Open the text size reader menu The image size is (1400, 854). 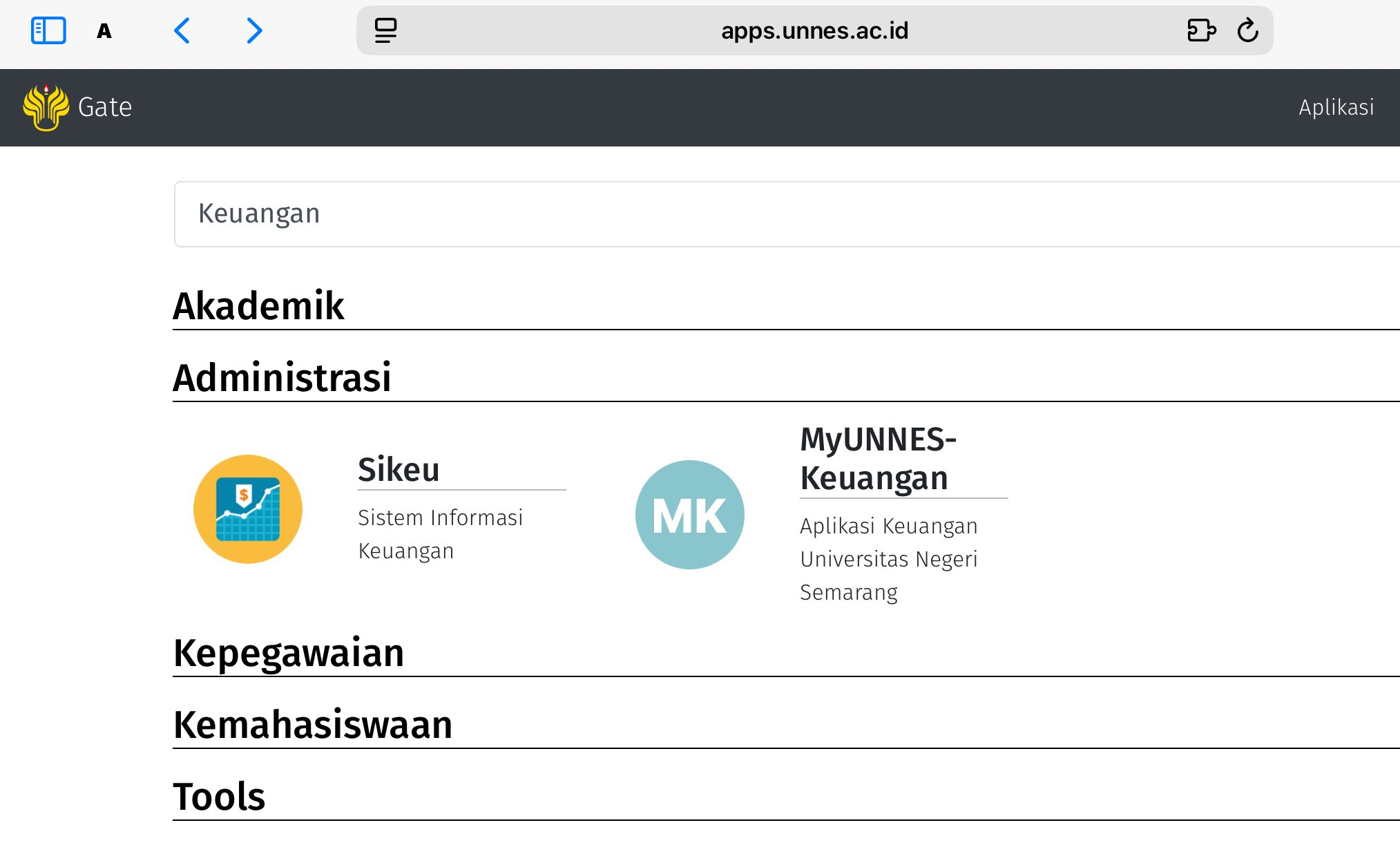pyautogui.click(x=104, y=31)
